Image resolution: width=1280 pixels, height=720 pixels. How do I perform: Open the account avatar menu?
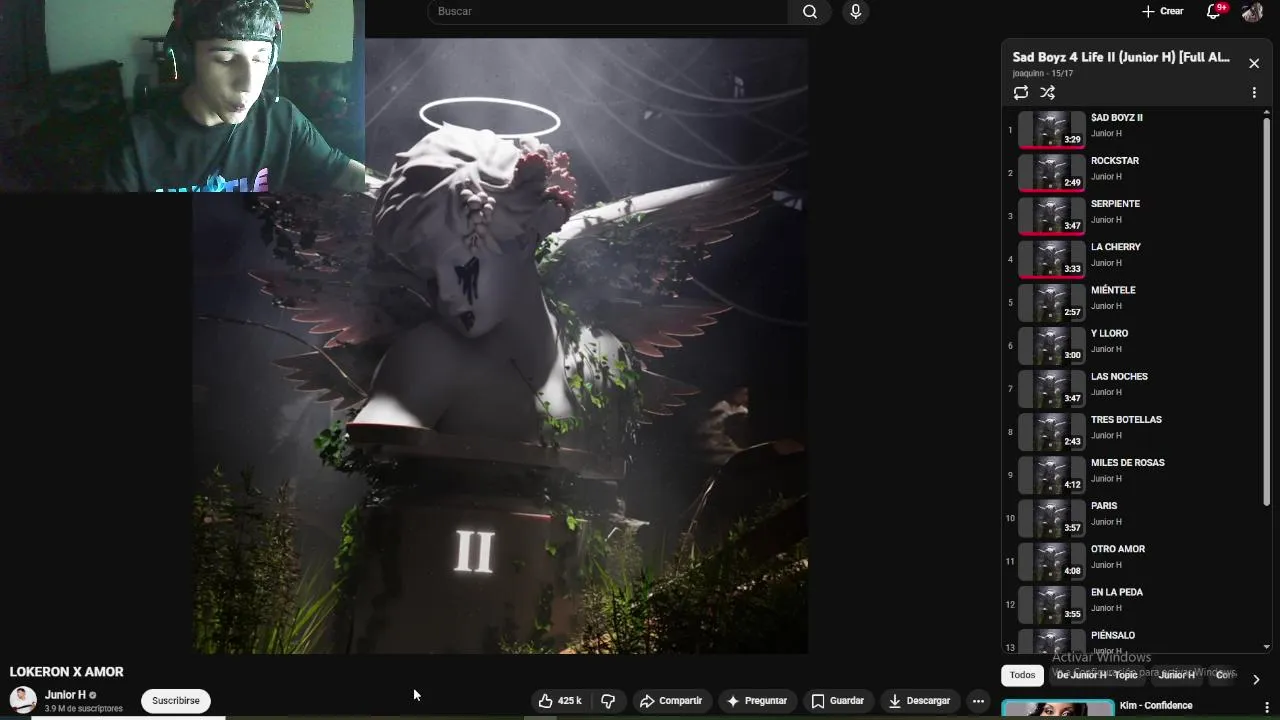click(x=1252, y=12)
